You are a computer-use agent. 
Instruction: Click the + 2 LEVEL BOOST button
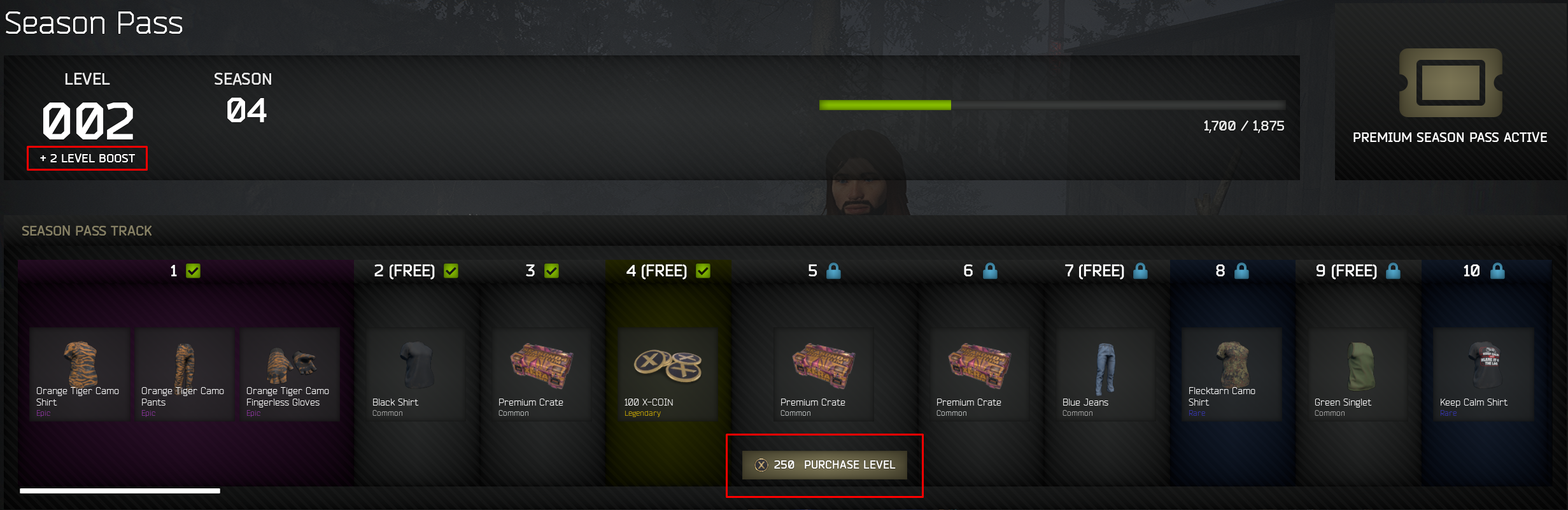87,159
